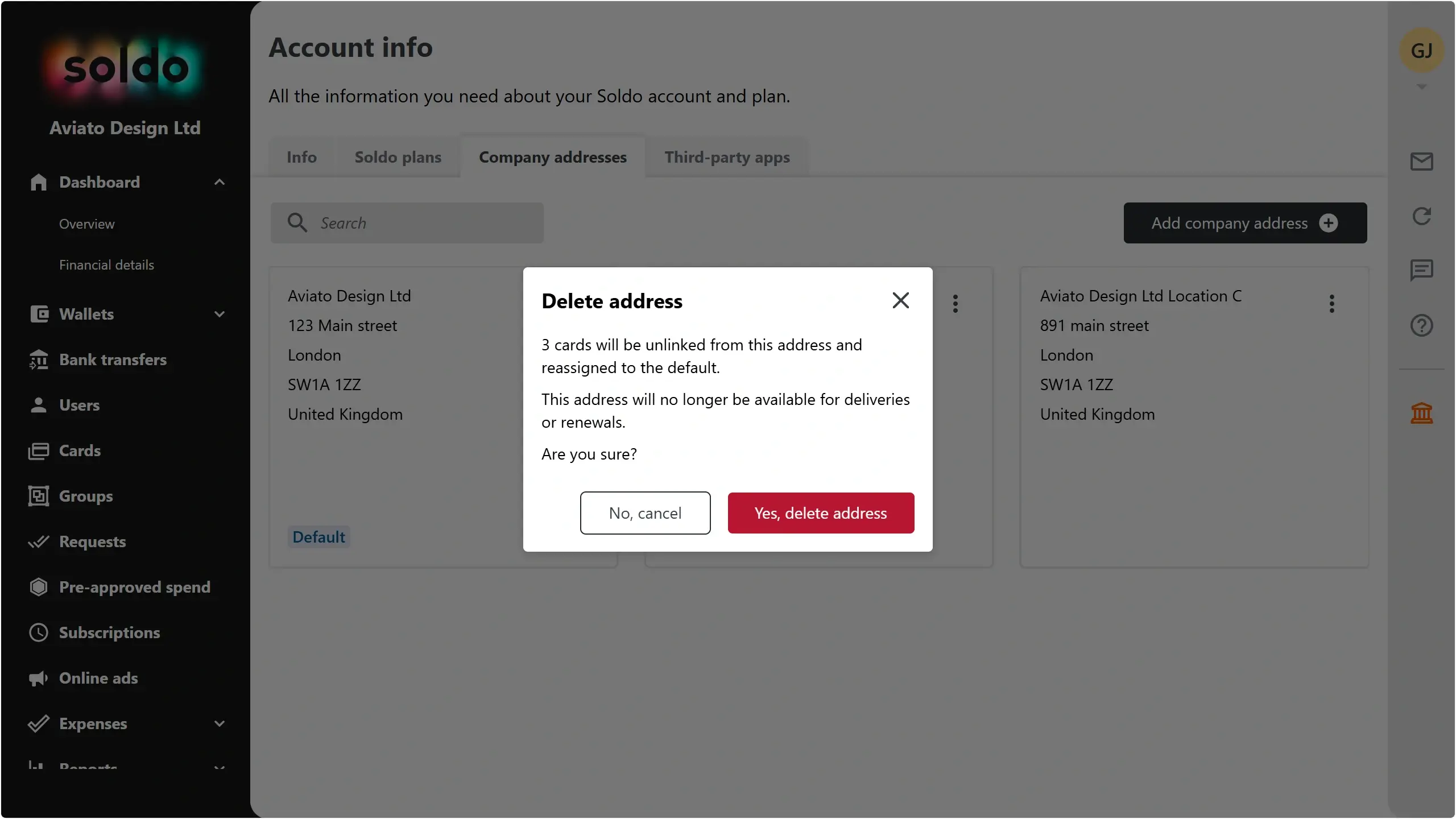This screenshot has height=819, width=1456.
Task: Click the search field for addresses
Action: coord(407,223)
